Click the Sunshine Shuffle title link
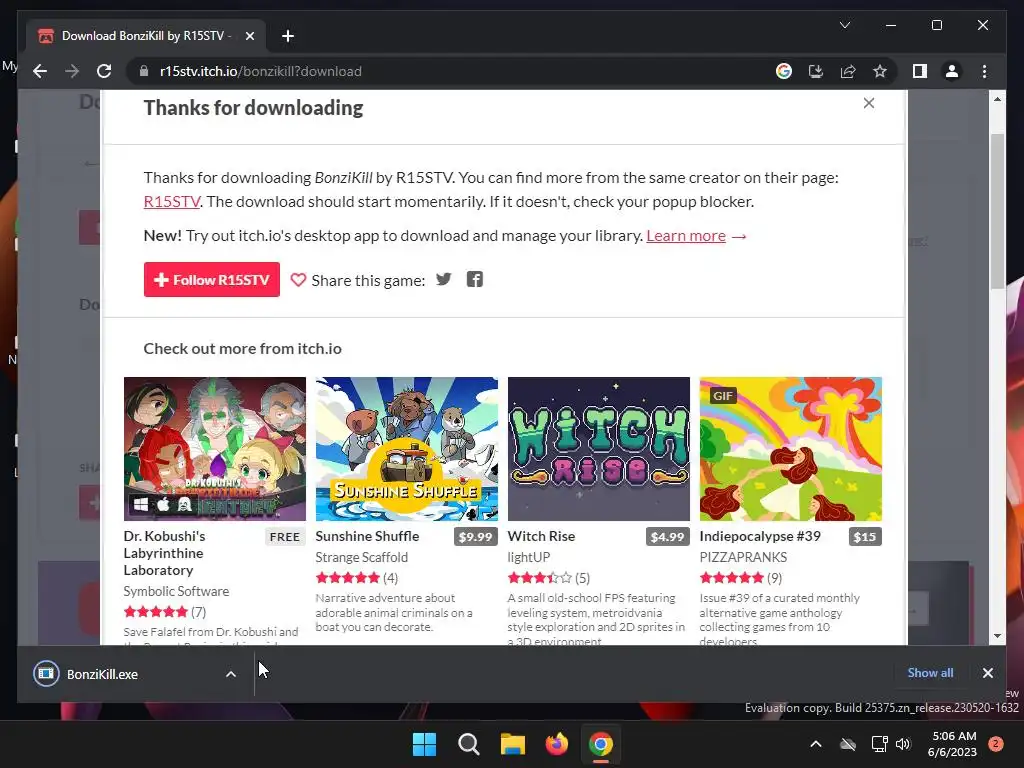 coord(367,536)
